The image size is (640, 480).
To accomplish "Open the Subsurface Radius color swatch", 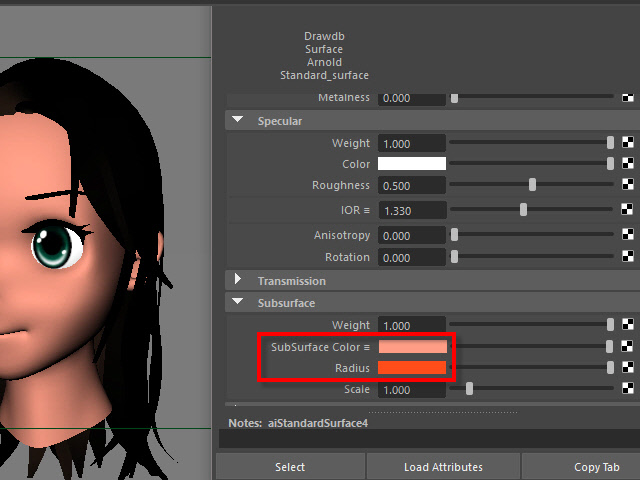I will [412, 368].
